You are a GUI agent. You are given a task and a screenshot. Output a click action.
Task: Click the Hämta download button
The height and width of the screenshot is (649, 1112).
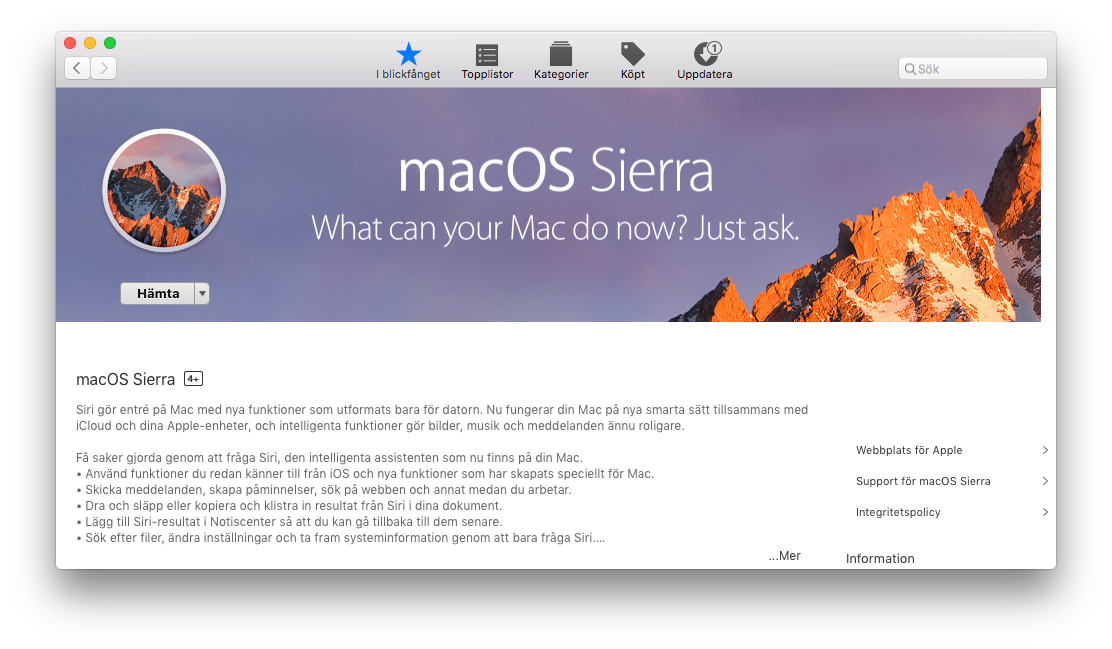tap(157, 294)
